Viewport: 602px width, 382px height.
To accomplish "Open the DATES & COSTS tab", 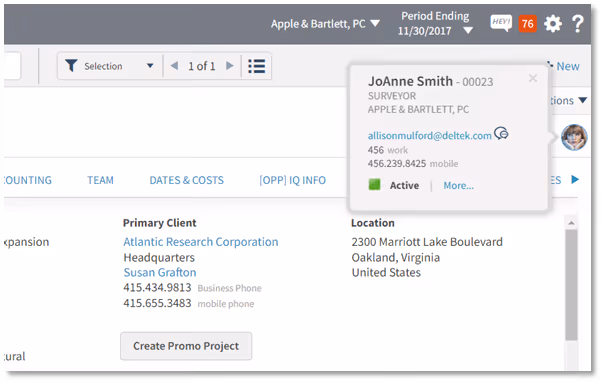I will tap(187, 180).
